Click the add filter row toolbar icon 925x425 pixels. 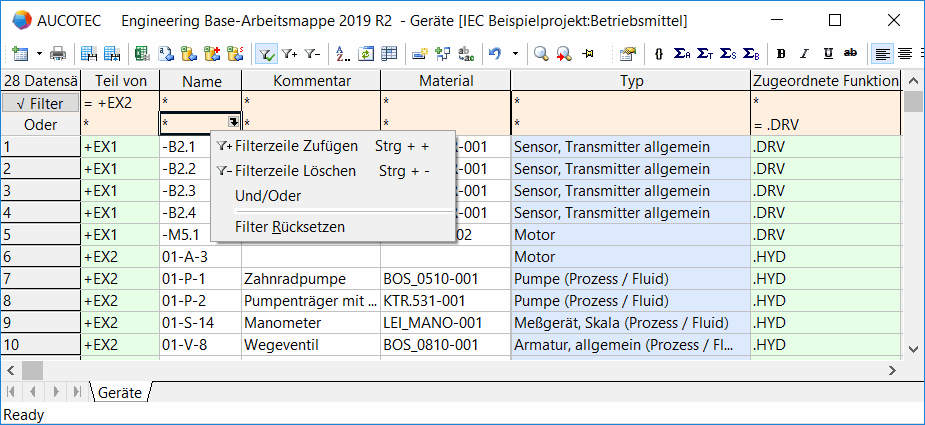290,54
